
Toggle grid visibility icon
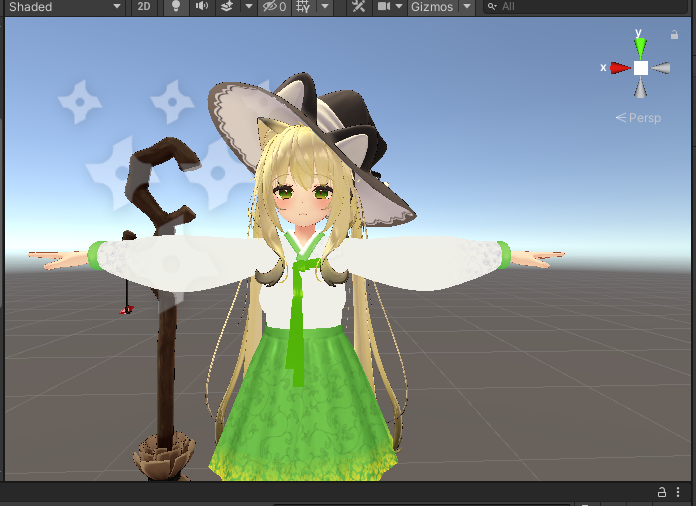click(x=303, y=7)
